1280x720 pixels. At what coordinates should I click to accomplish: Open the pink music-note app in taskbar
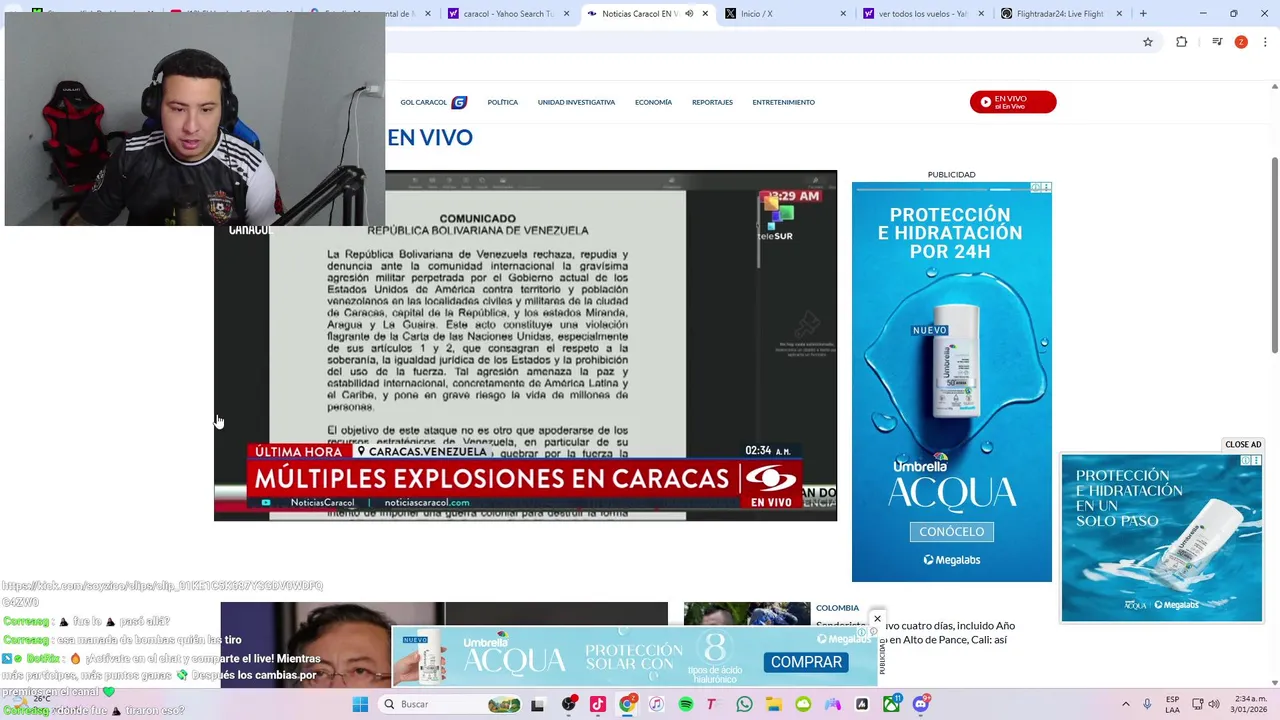(598, 704)
